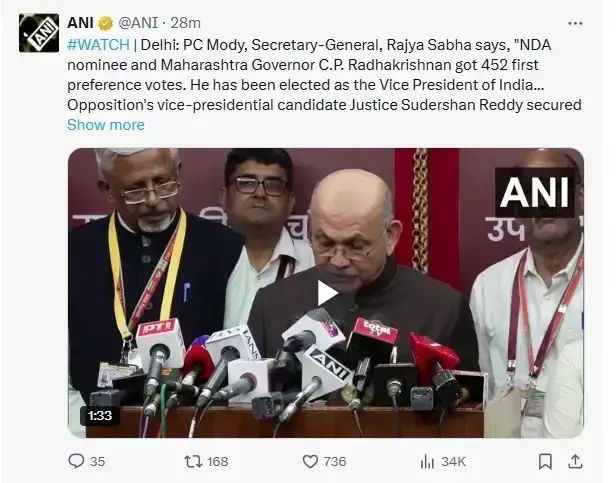Screen dimensions: 616x483
Task: Click the 1:33 video duration badge
Action: click(100, 414)
